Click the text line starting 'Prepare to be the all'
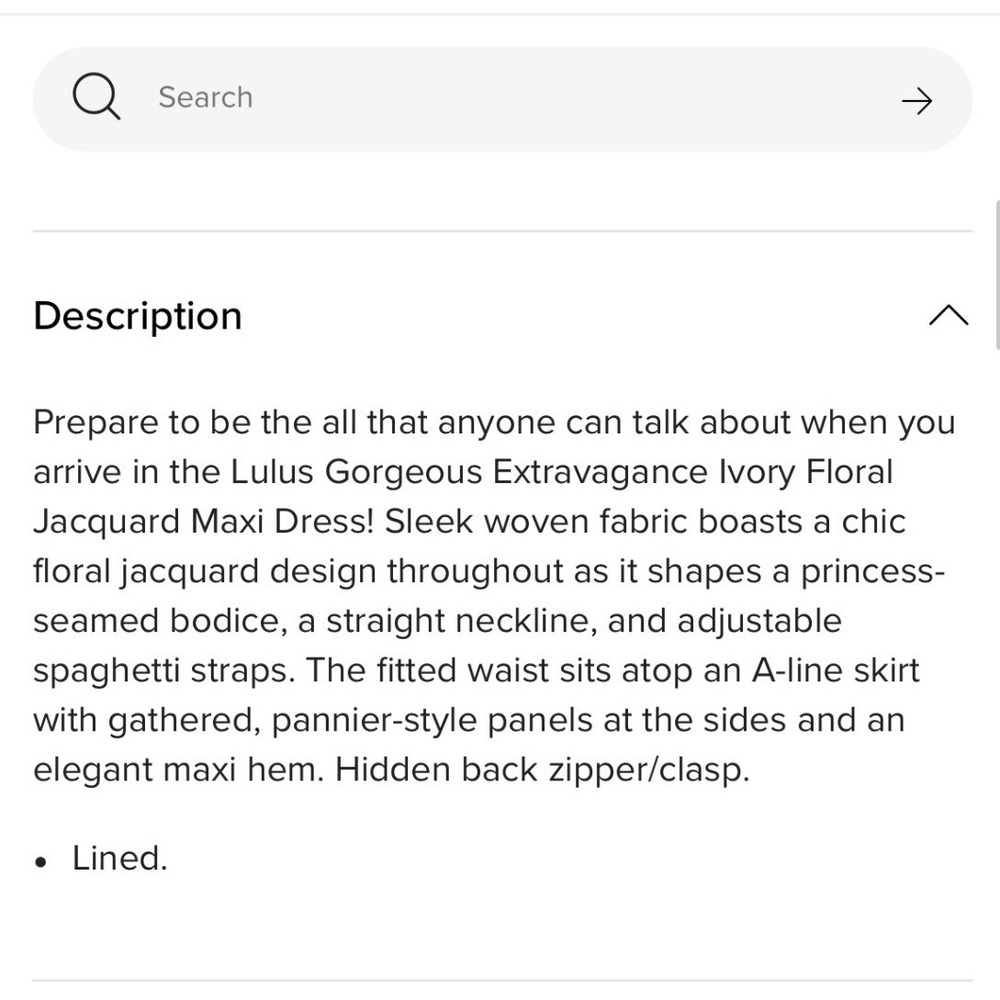This screenshot has height=1000, width=1000. tap(494, 423)
